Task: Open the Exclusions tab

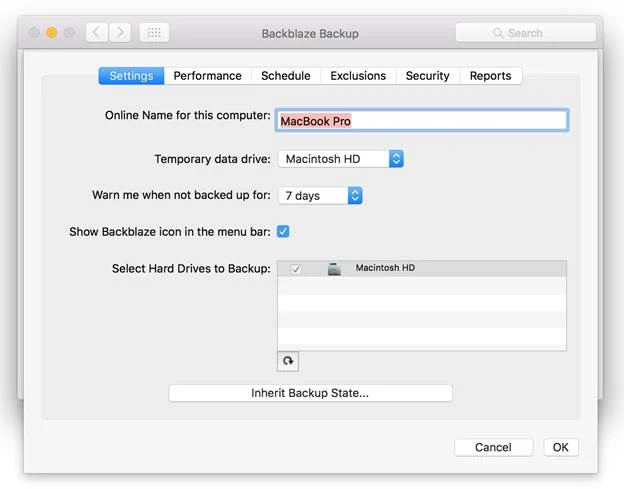Action: tap(358, 76)
